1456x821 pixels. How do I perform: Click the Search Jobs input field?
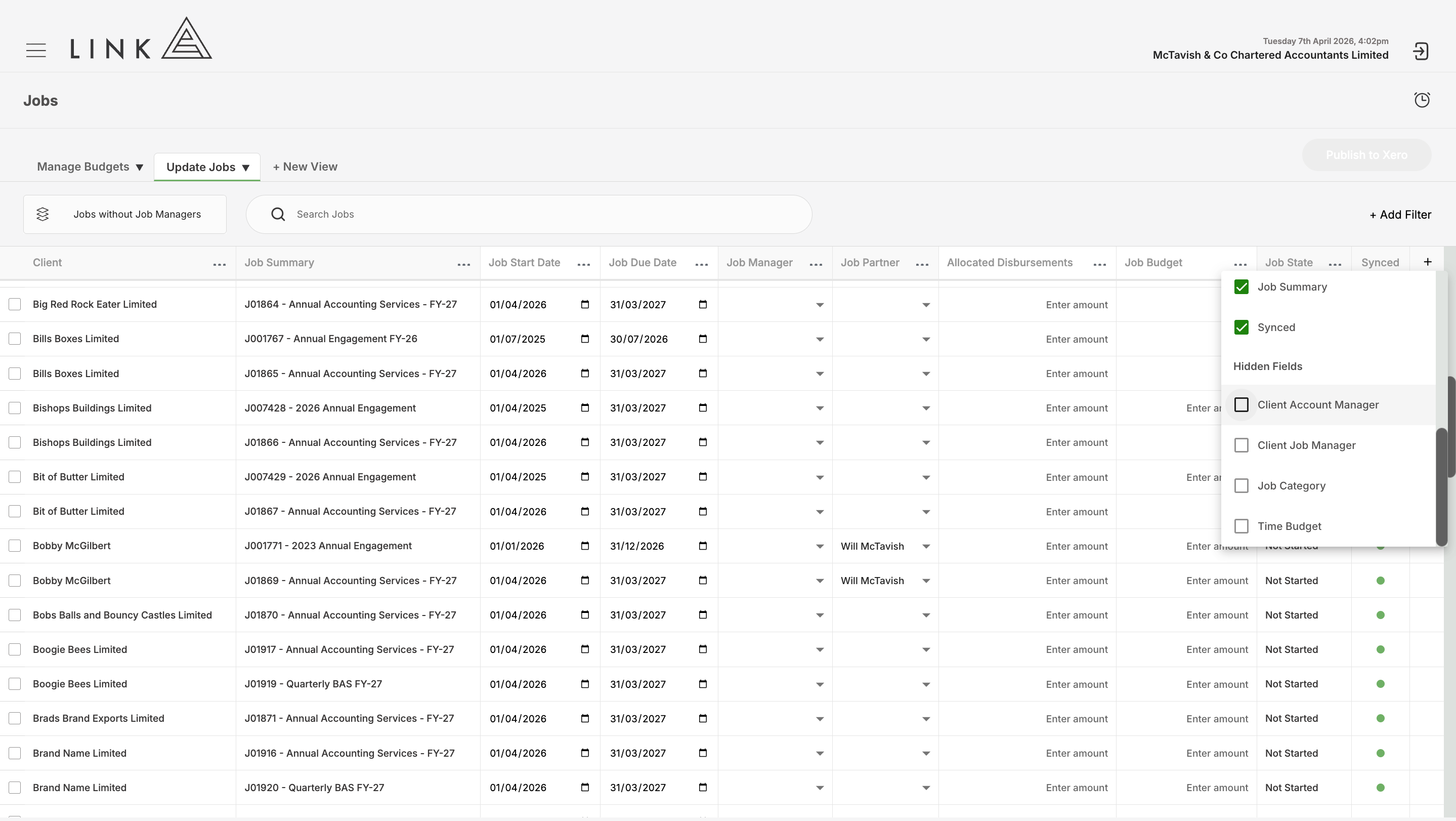(x=529, y=214)
